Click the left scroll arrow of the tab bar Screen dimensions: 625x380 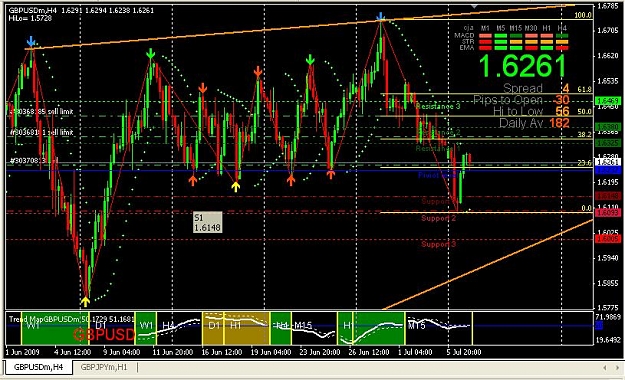point(605,367)
